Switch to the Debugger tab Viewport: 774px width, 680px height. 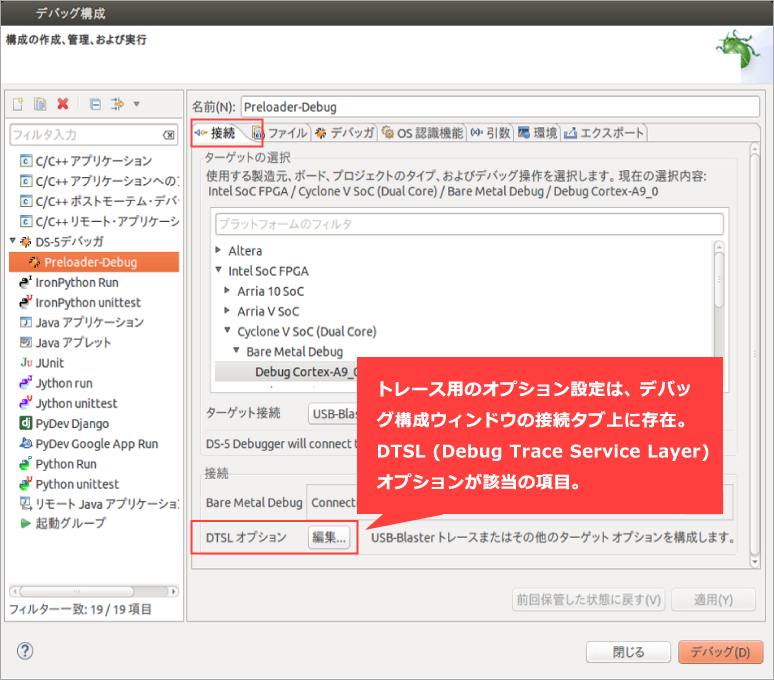(345, 132)
